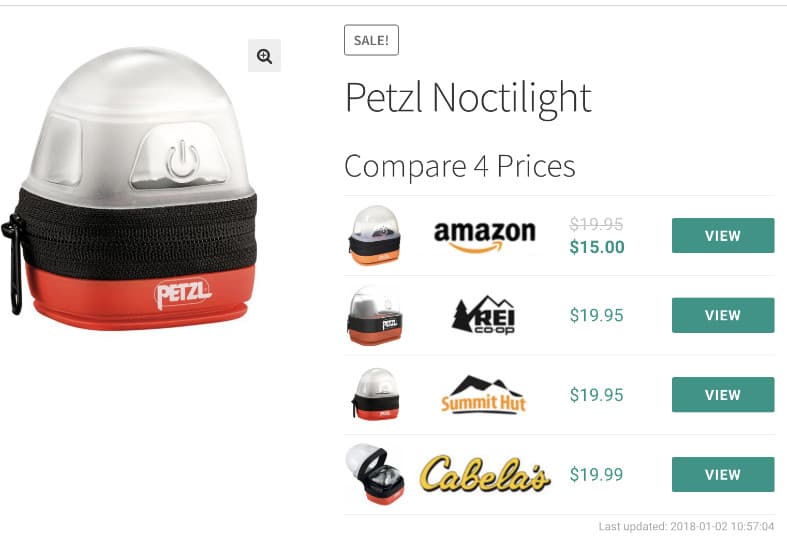Image resolution: width=787 pixels, height=537 pixels.
Task: Click the REI product thumbnail
Action: click(374, 315)
